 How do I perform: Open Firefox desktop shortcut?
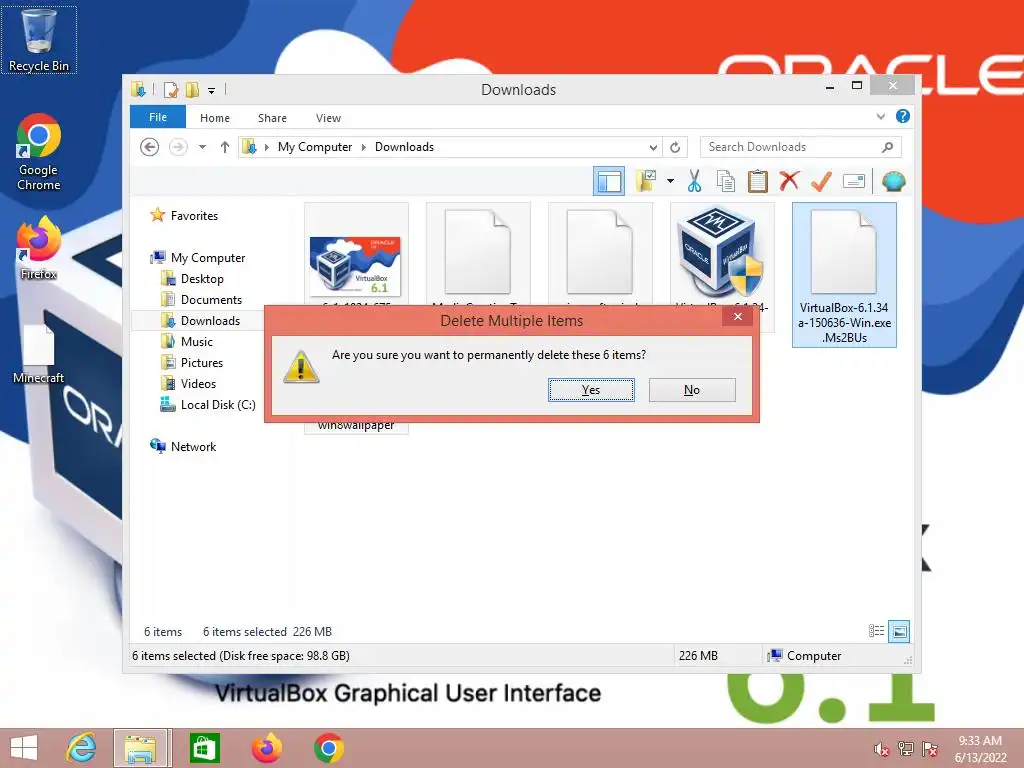[39, 248]
